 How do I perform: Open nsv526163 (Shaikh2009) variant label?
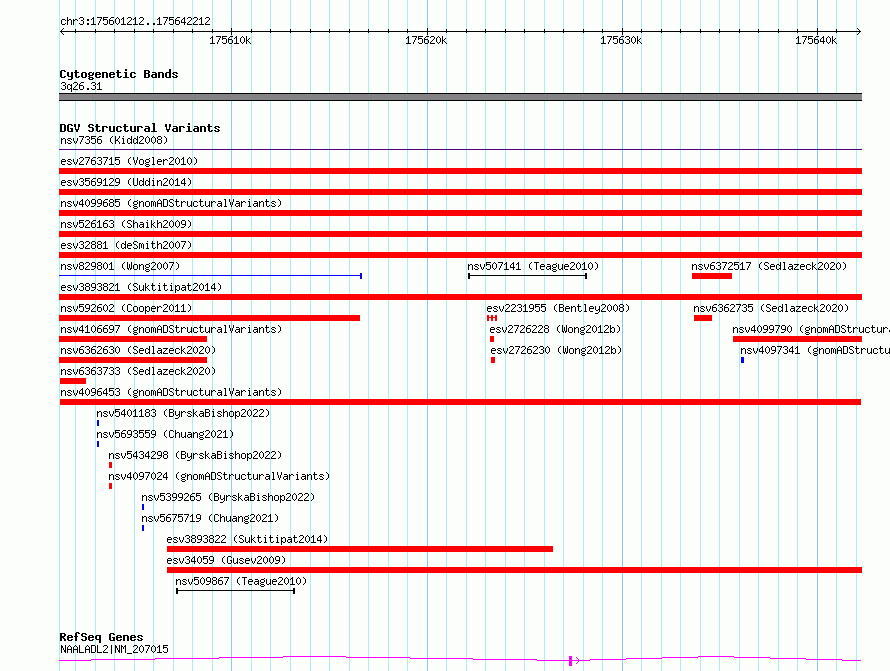tap(126, 224)
